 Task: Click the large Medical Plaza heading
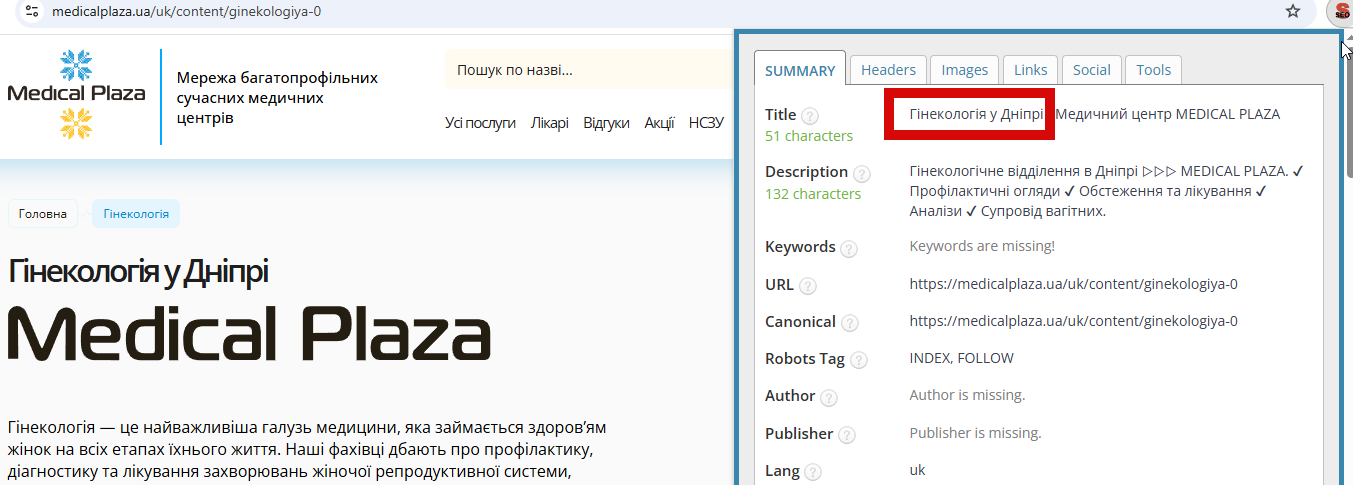249,335
